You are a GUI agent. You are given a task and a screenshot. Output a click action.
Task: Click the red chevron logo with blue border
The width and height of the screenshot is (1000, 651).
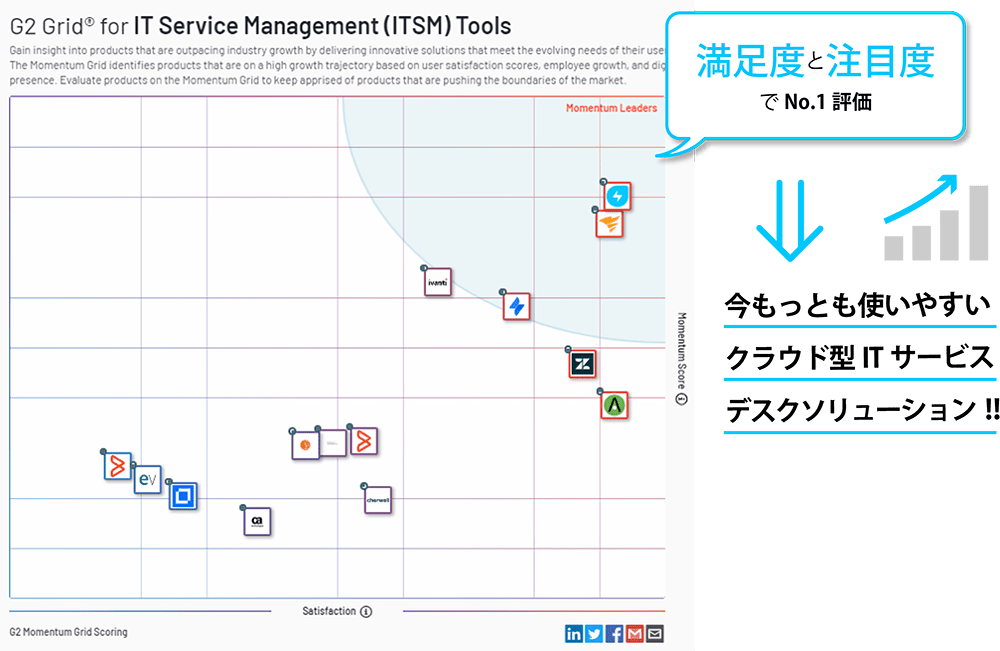point(118,466)
